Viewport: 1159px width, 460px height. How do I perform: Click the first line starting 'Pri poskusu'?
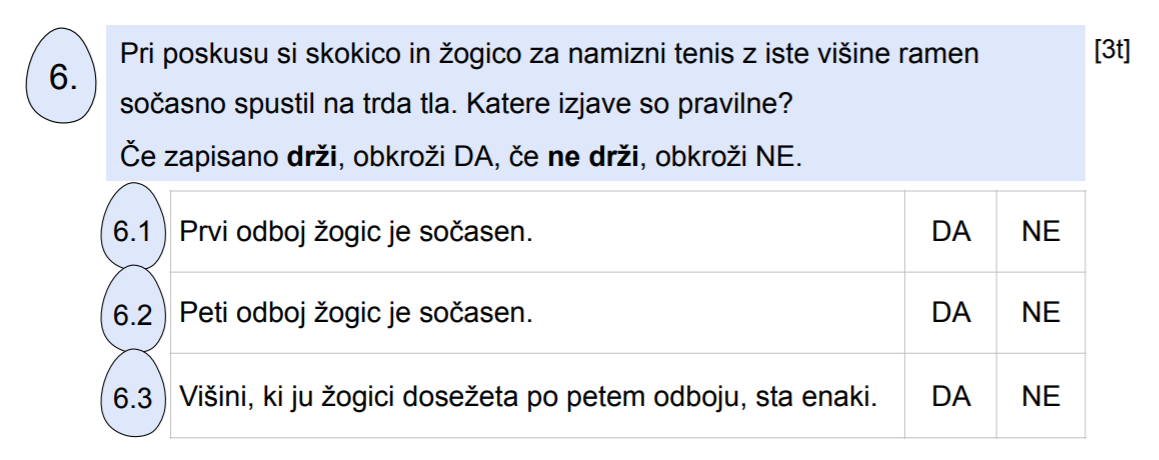click(x=549, y=54)
